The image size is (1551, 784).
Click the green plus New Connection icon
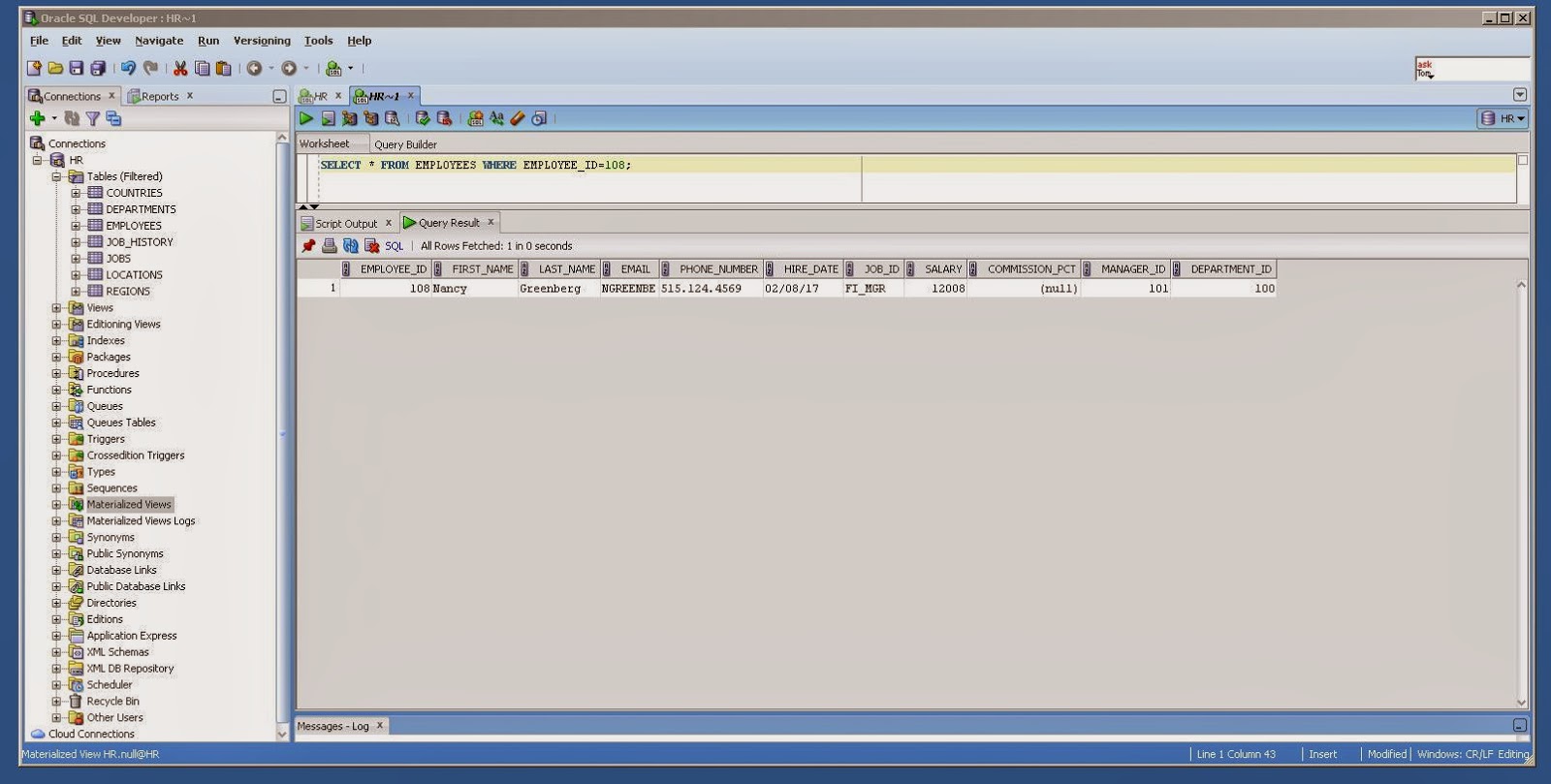tap(37, 118)
